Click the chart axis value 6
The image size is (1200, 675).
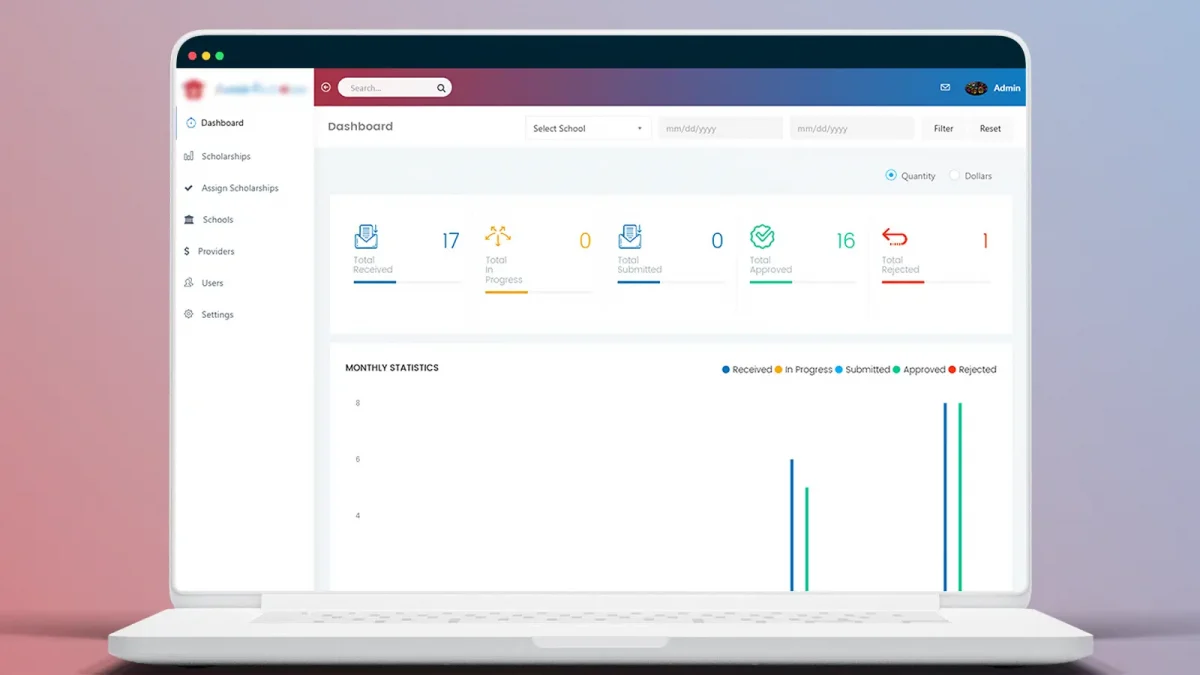358,459
